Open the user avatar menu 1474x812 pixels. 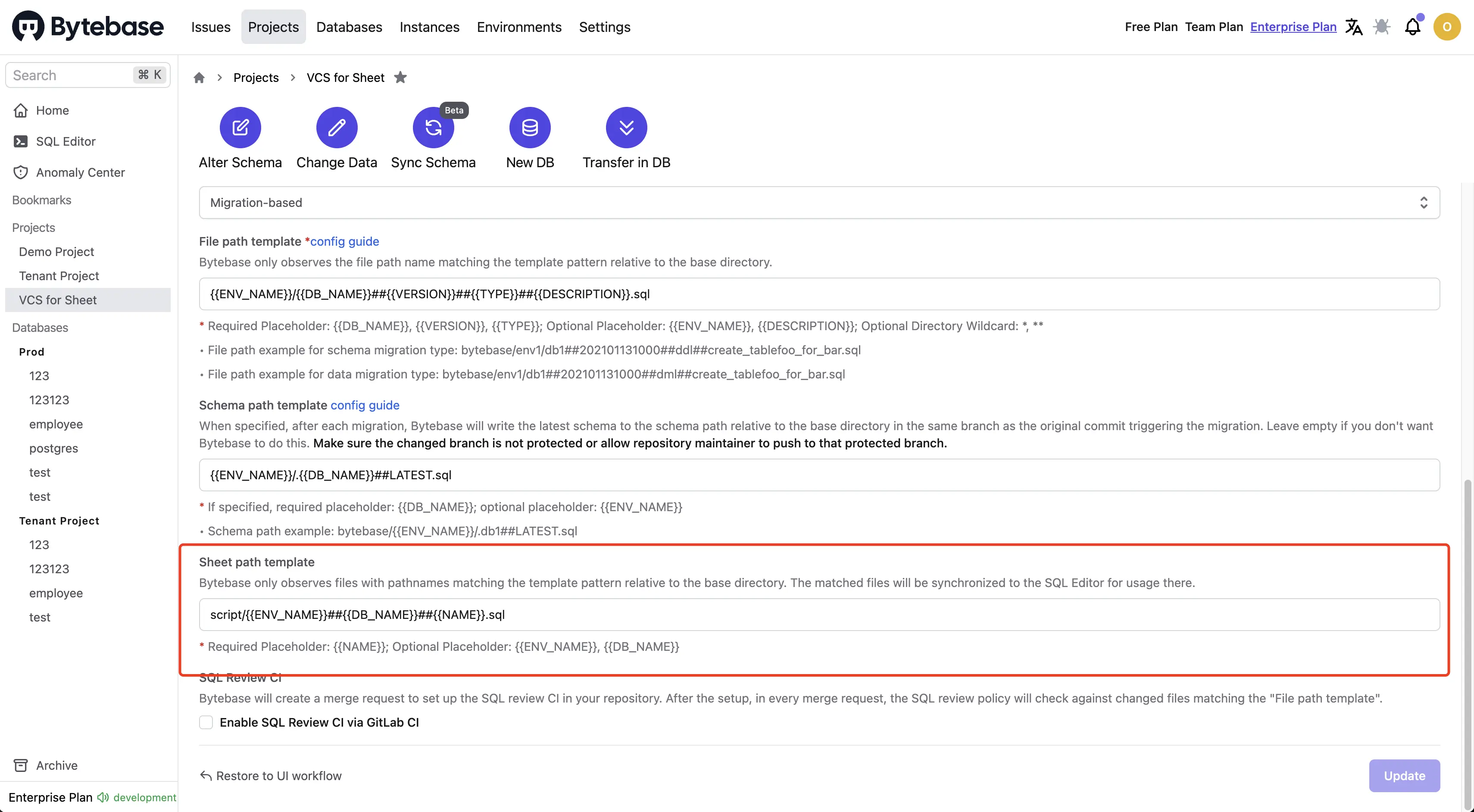coord(1447,27)
